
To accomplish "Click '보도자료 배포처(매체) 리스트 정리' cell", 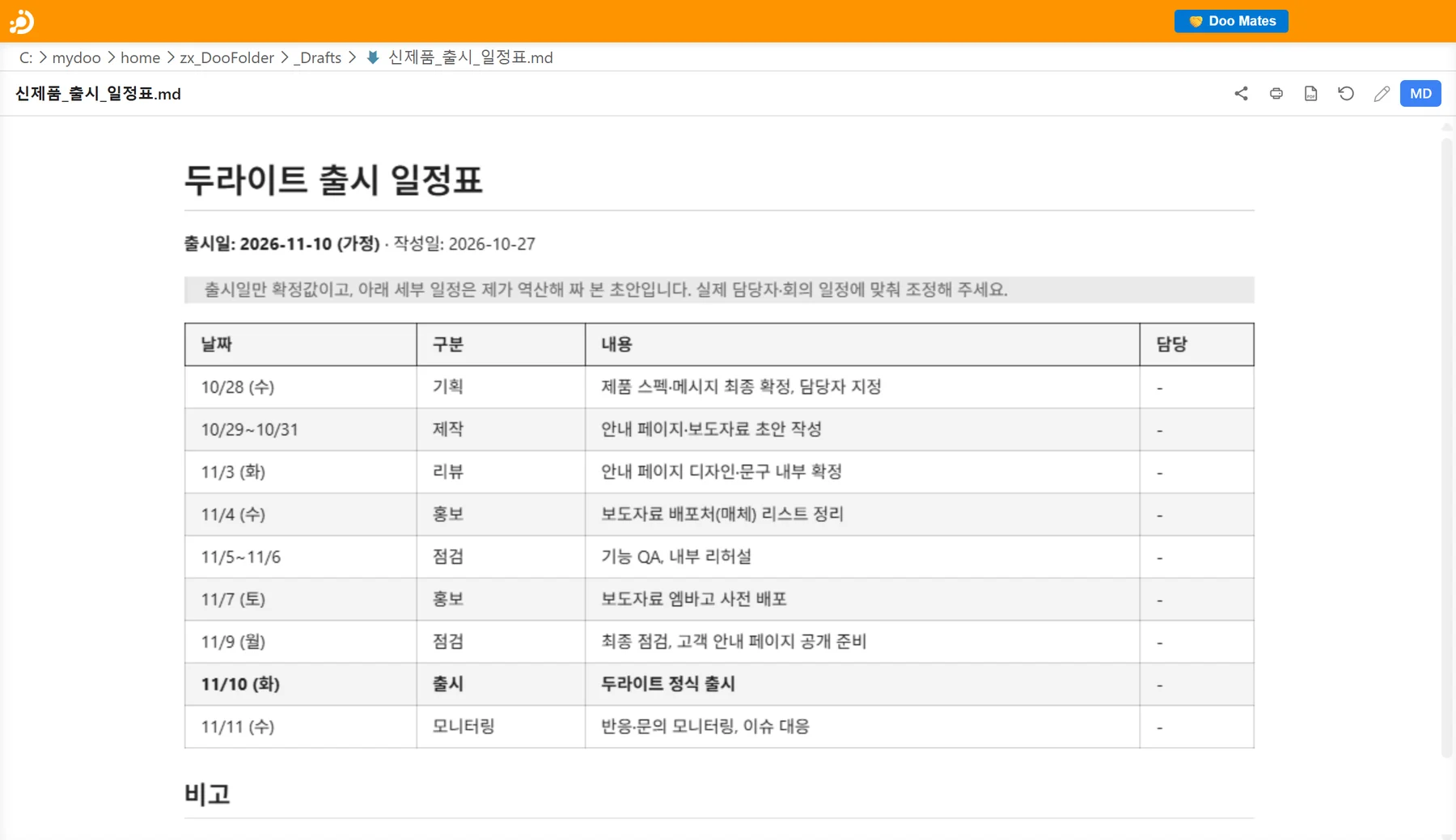I will click(862, 514).
